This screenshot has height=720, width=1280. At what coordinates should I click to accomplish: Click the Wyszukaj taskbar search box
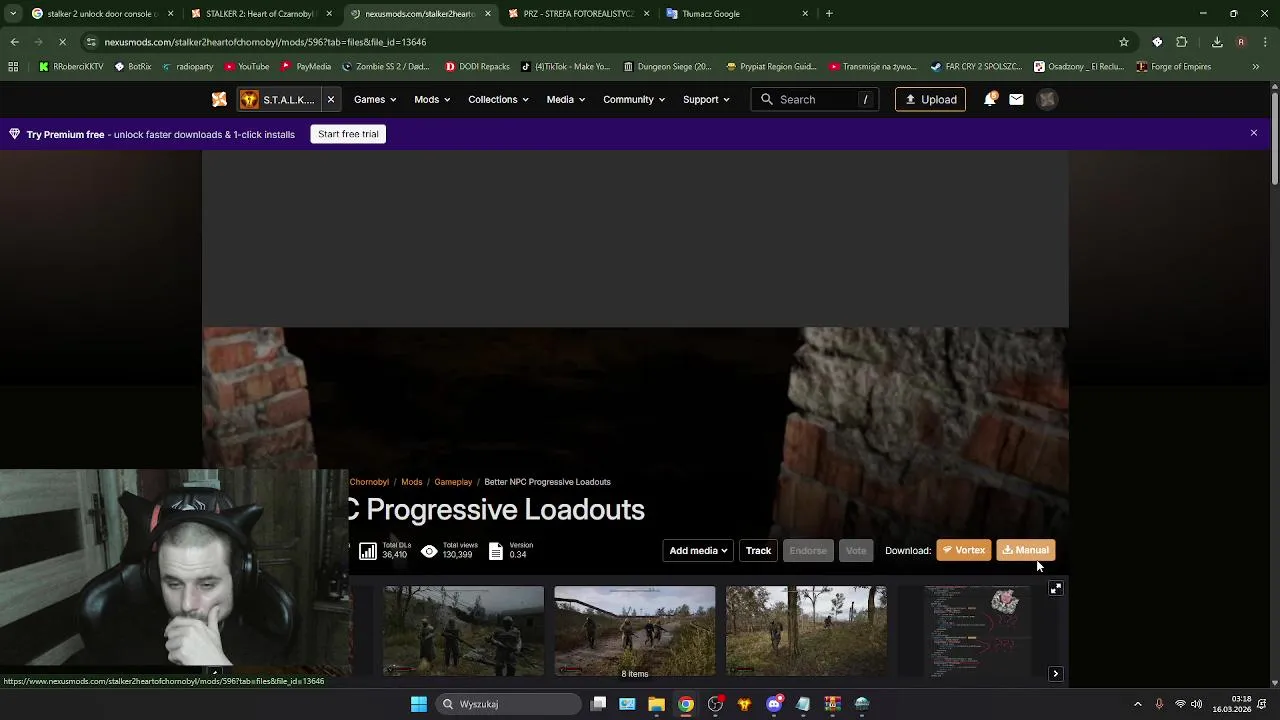[510, 704]
